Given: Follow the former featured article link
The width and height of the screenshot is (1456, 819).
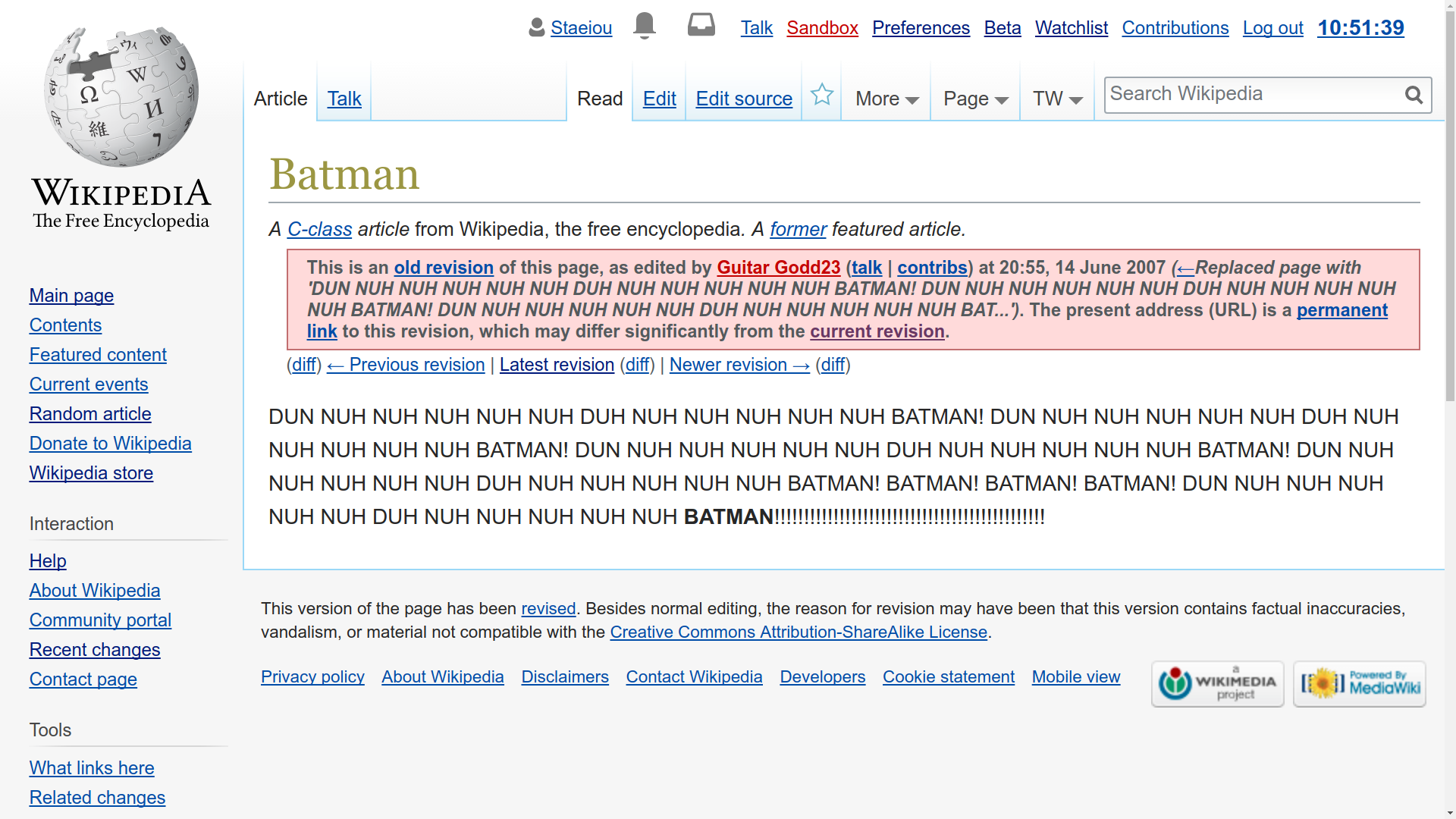Looking at the screenshot, I should (x=798, y=229).
